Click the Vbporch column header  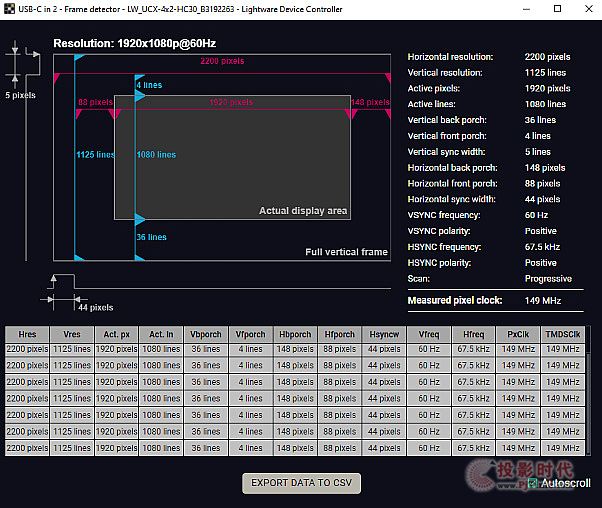(x=206, y=334)
